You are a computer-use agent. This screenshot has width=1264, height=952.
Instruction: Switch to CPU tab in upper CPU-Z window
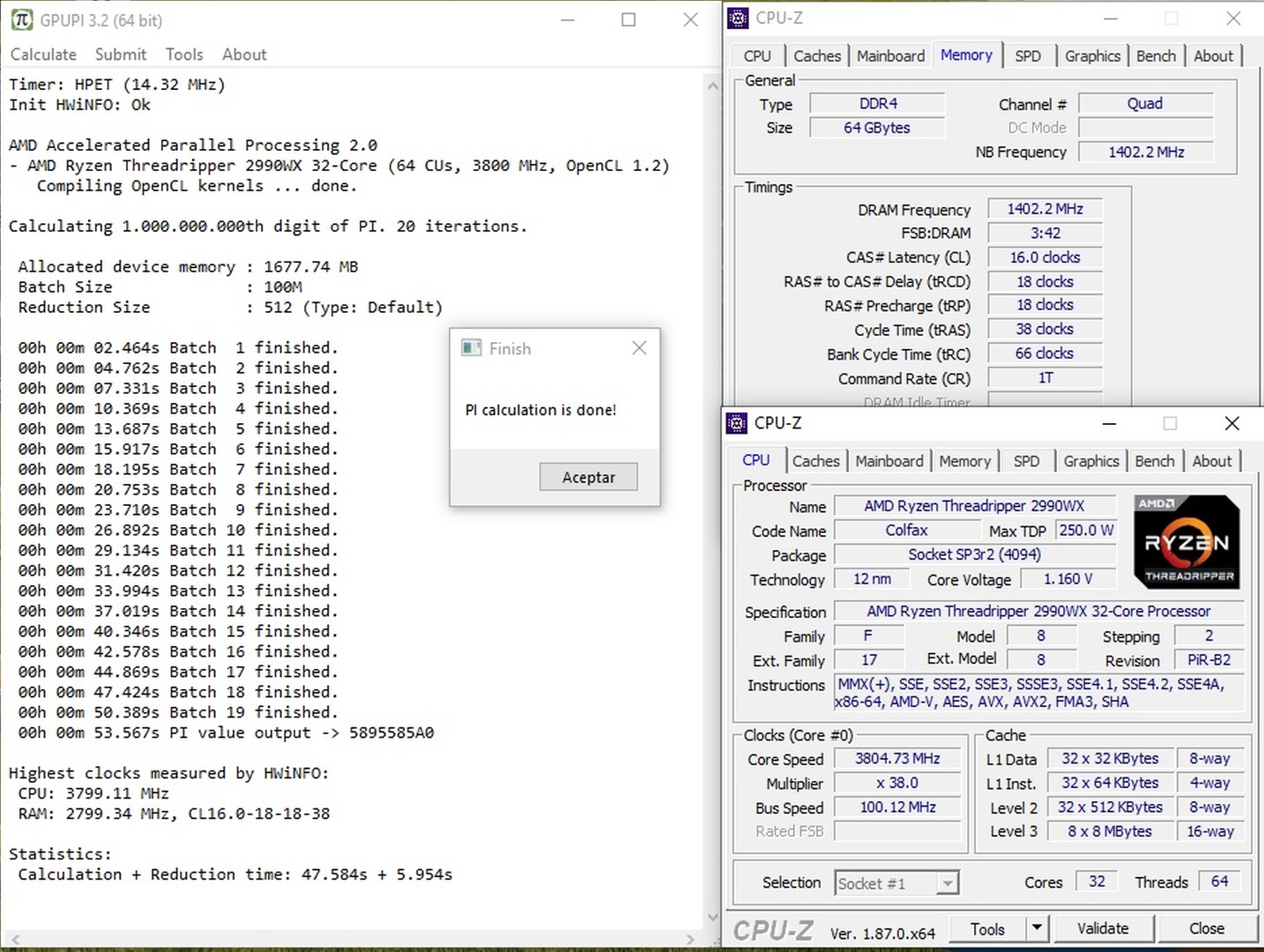pos(757,56)
